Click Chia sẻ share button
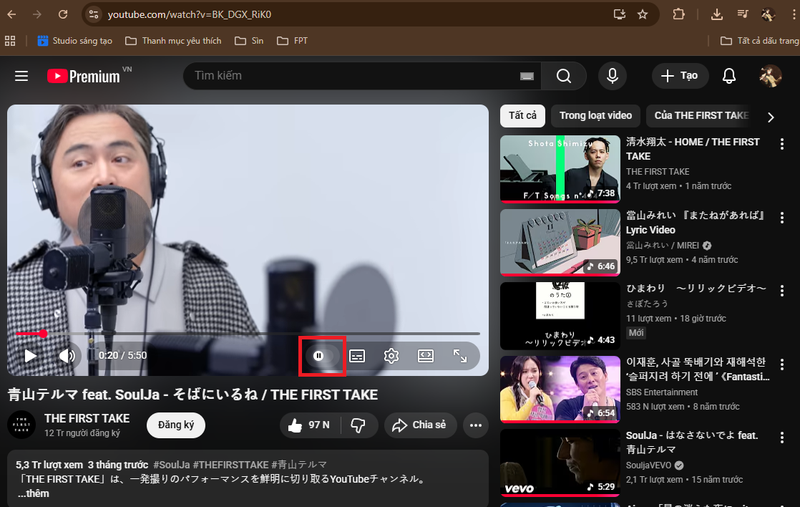Viewport: 800px width, 507px height. [x=420, y=425]
